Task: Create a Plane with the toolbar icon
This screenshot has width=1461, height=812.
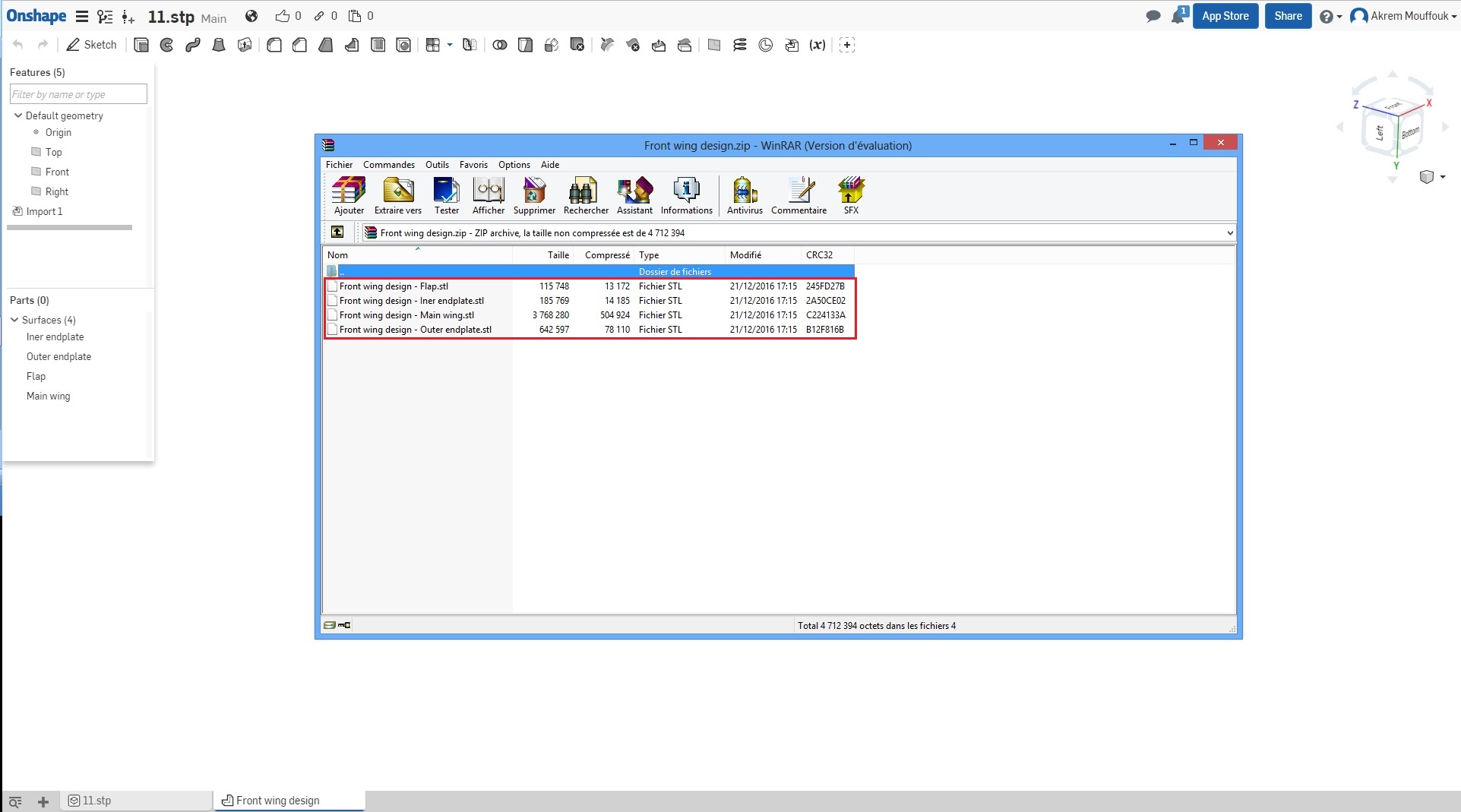Action: pos(714,45)
